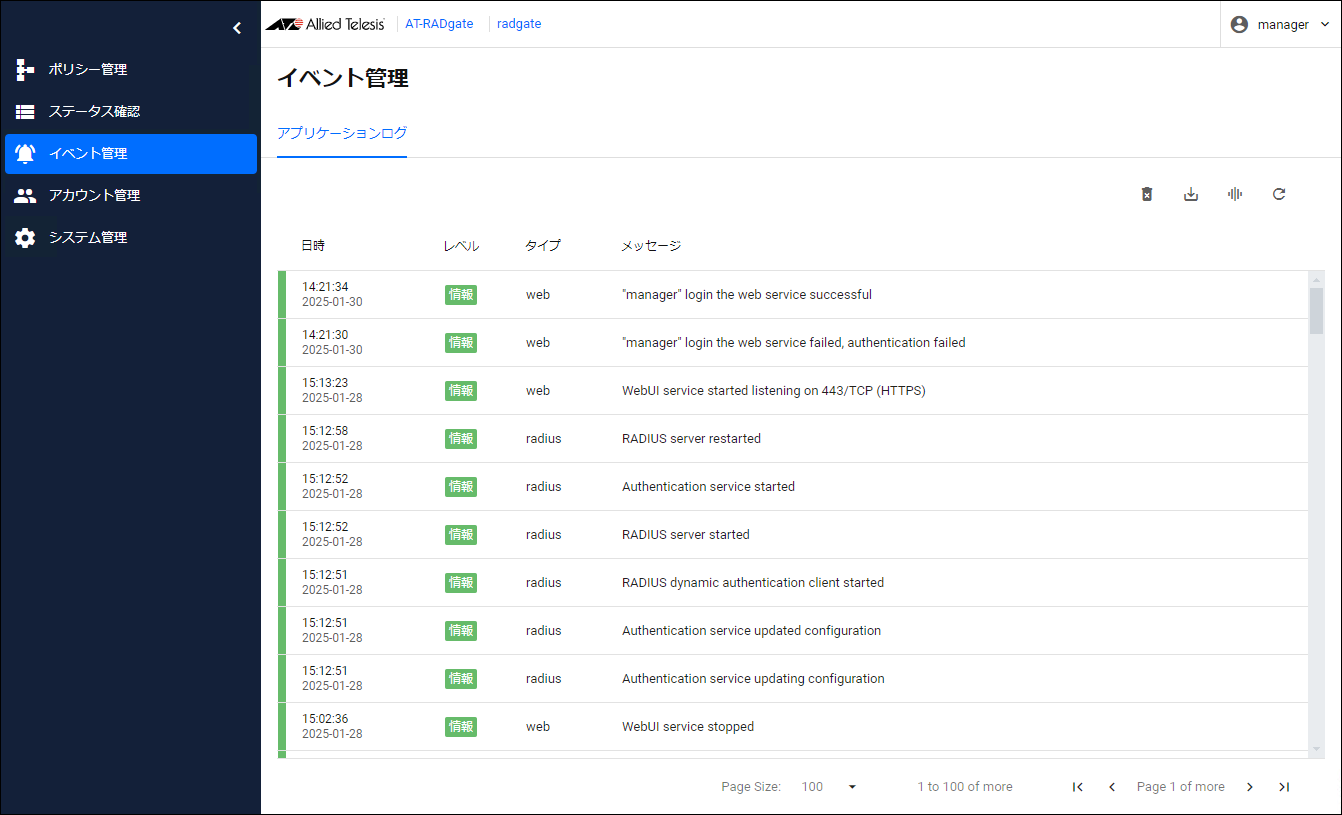Go to the first page of logs

pos(1077,787)
